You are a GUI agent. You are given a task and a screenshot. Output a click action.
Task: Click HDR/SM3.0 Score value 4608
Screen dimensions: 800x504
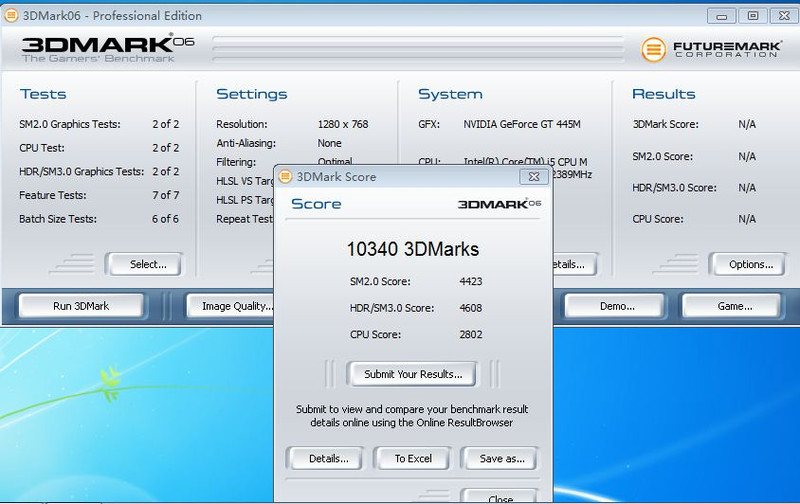pyautogui.click(x=470, y=308)
